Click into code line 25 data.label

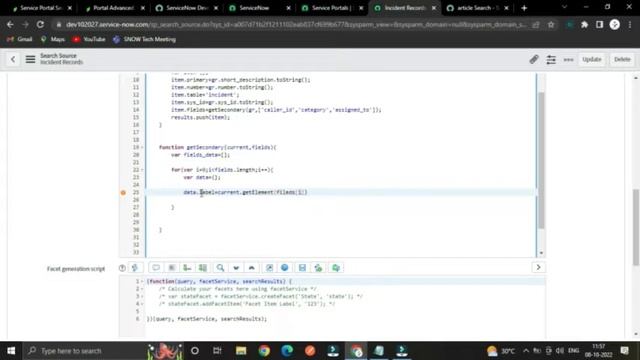point(245,192)
